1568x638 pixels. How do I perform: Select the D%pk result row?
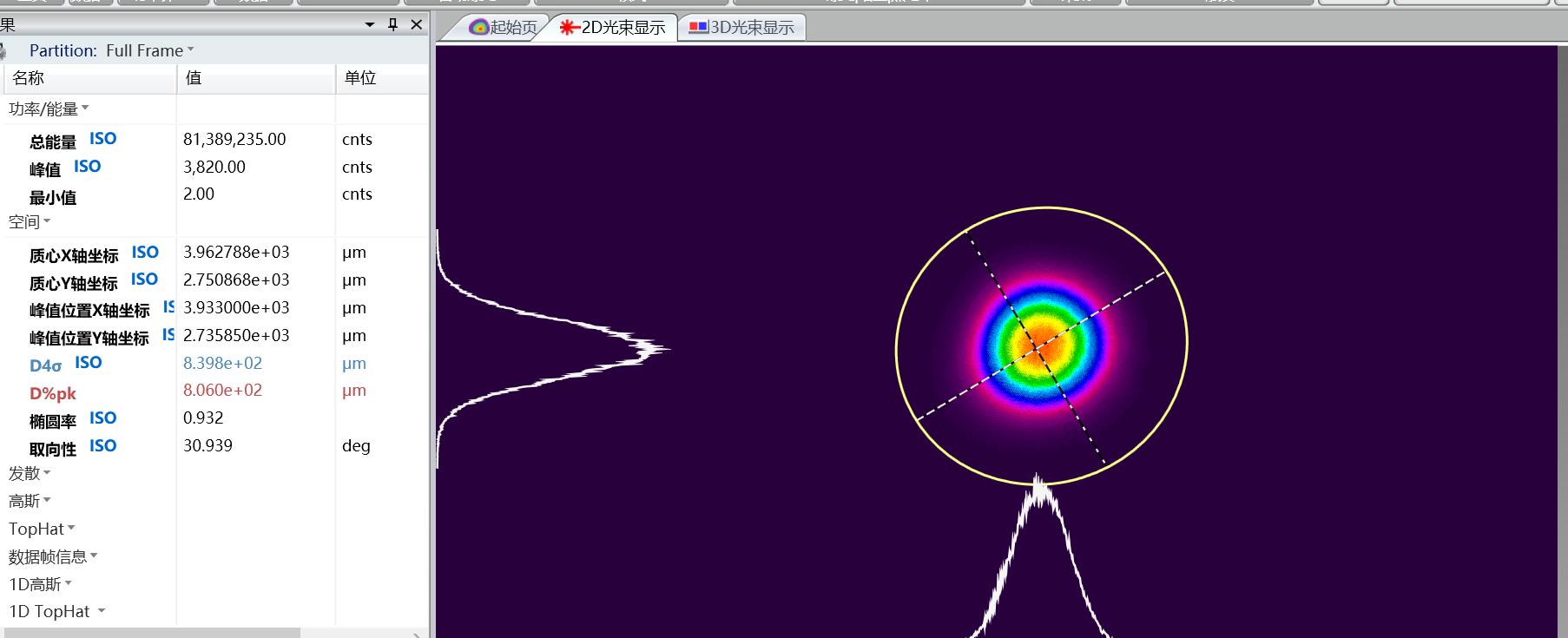click(x=53, y=393)
